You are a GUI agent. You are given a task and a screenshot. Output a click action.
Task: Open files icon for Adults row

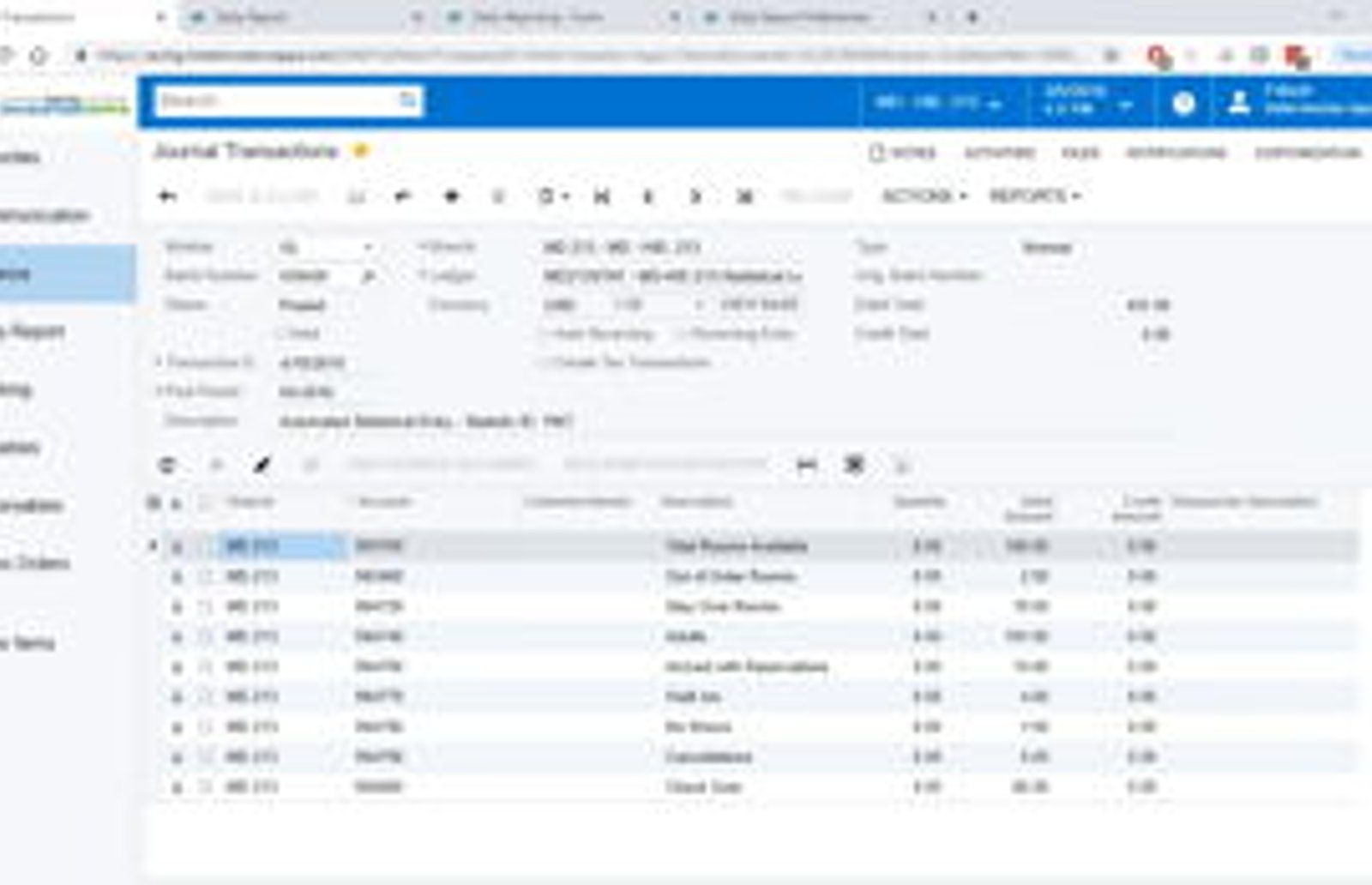pyautogui.click(x=178, y=637)
